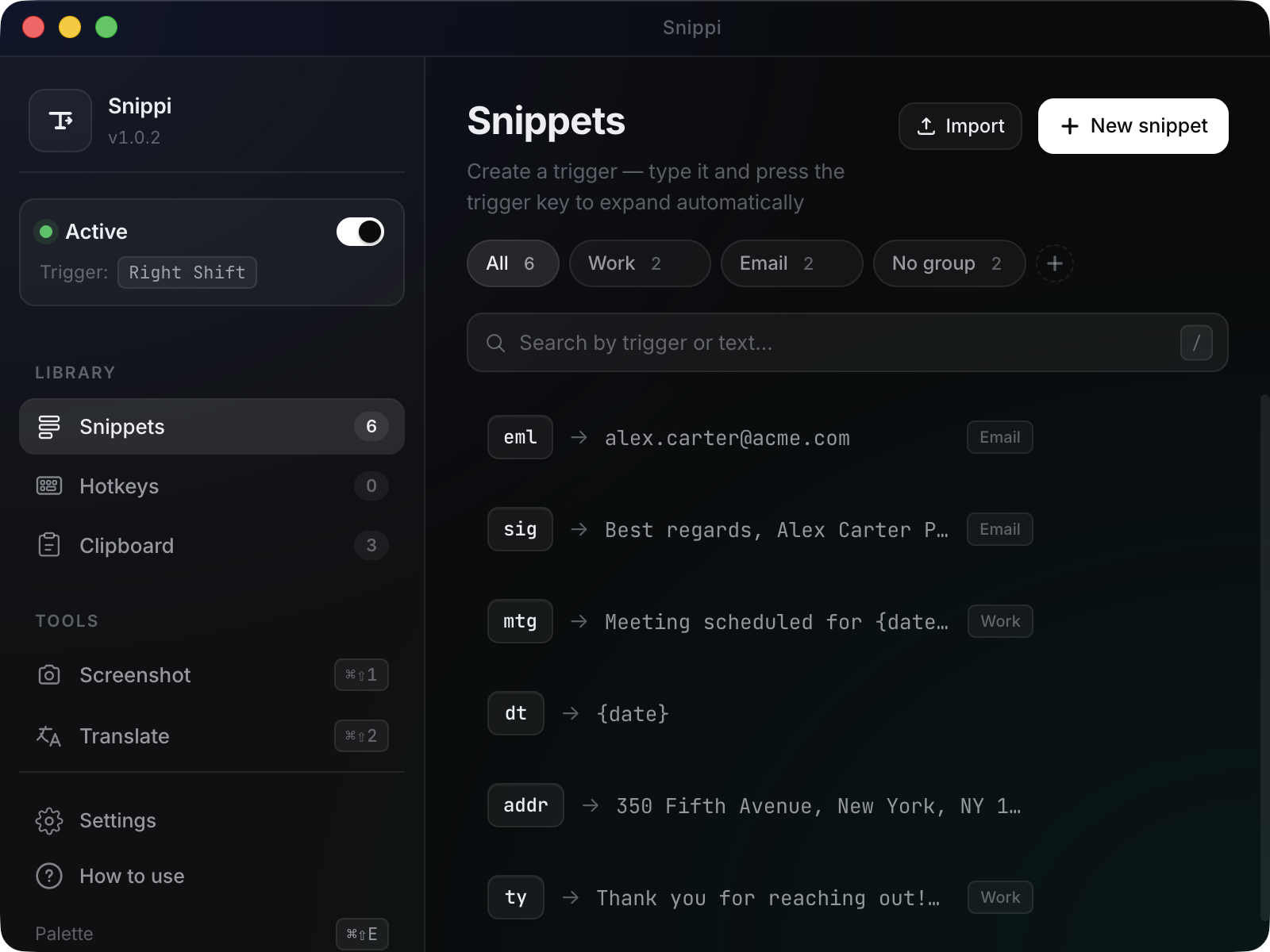The image size is (1270, 952).
Task: Click Best regards, Alex Carter snippet text
Action: tap(776, 530)
